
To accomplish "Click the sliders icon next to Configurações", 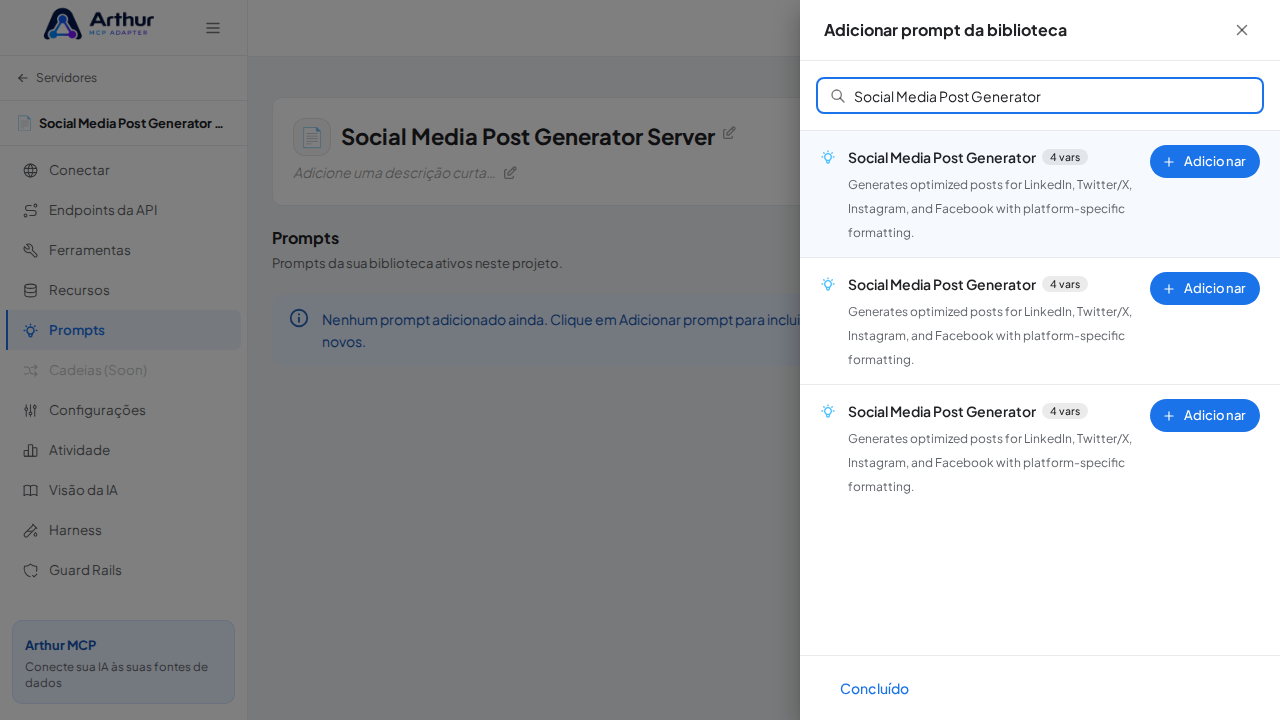I will point(30,410).
